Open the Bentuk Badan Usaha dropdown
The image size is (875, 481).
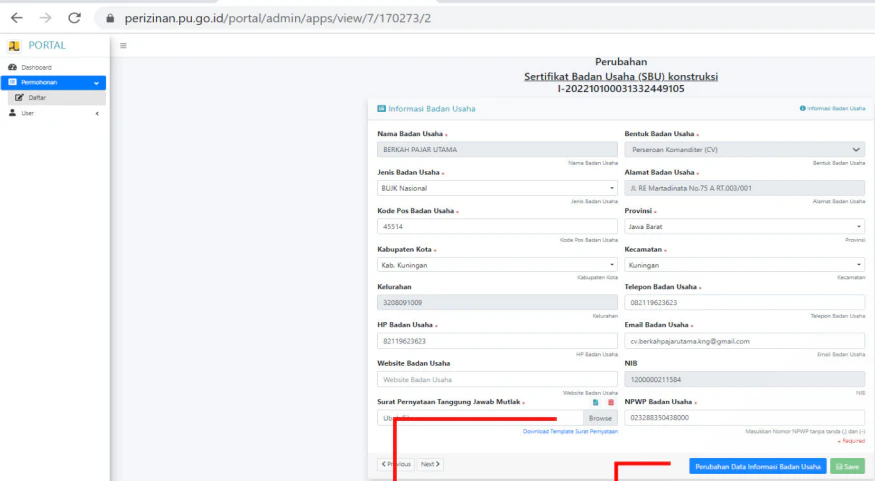click(x=744, y=150)
